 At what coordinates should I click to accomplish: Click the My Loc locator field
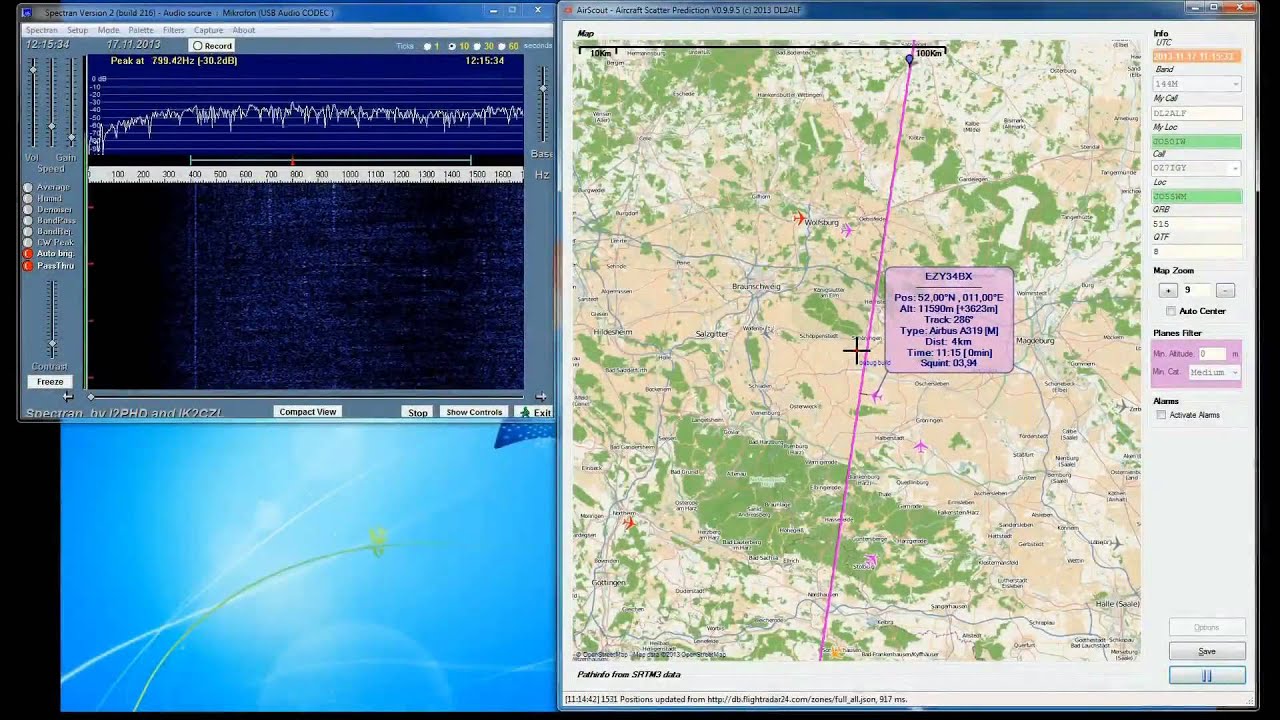pos(1197,142)
